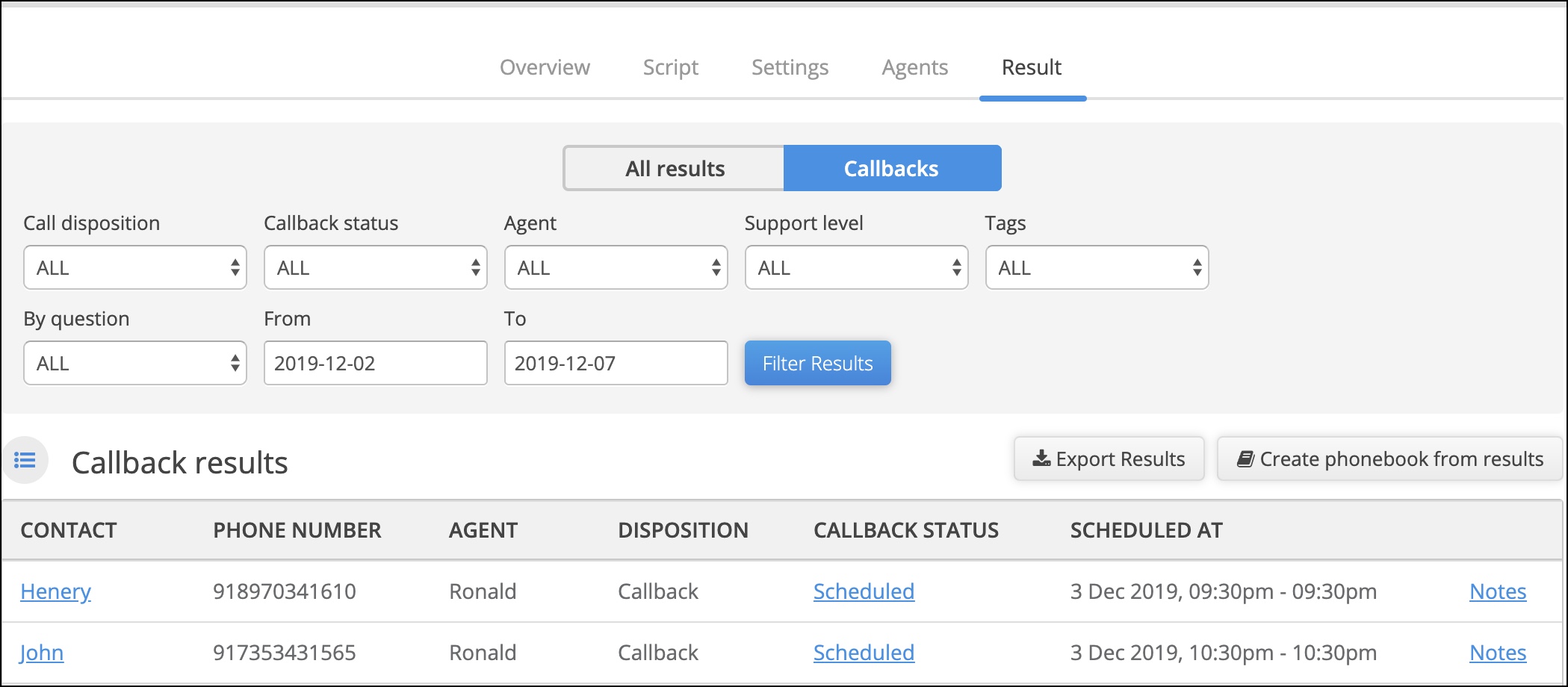Go to the Agents tab
The height and width of the screenshot is (687, 1568).
tap(914, 67)
